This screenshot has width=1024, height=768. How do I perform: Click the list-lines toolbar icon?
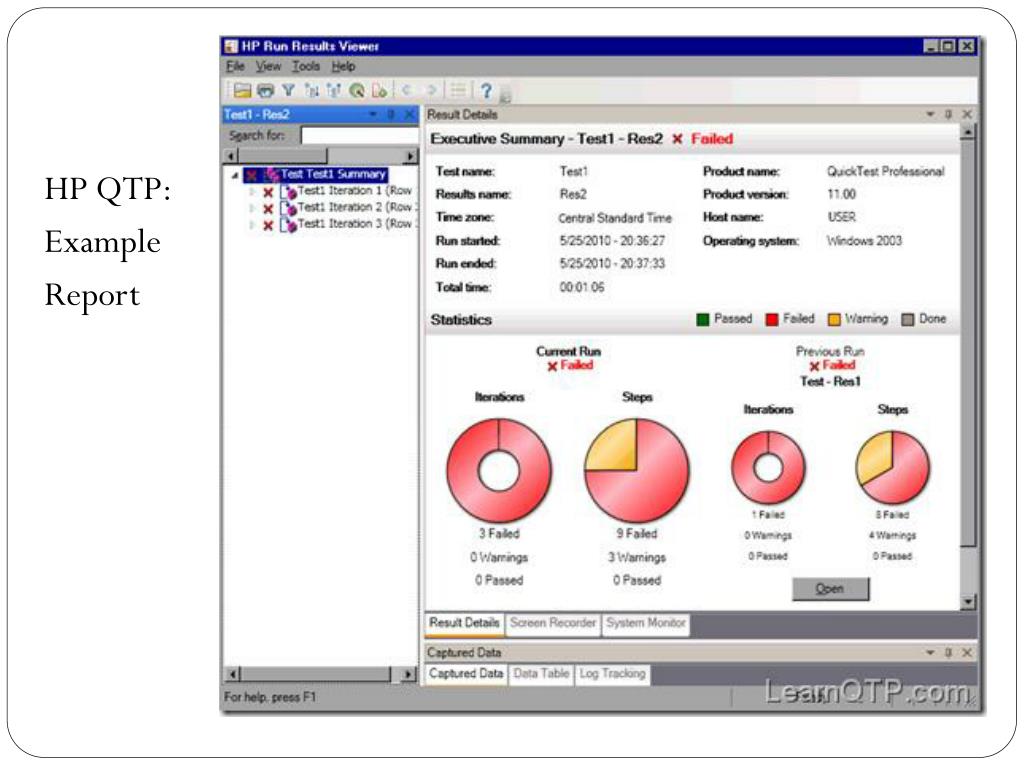458,90
